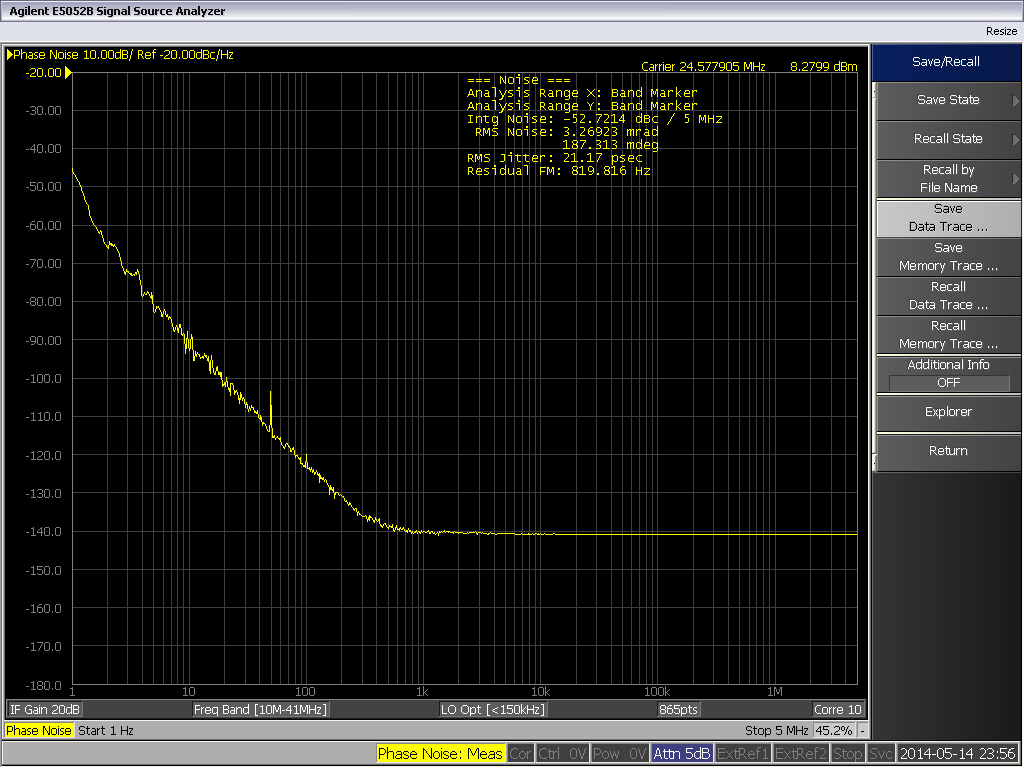Click the ExtRef1 status indicator

743,754
